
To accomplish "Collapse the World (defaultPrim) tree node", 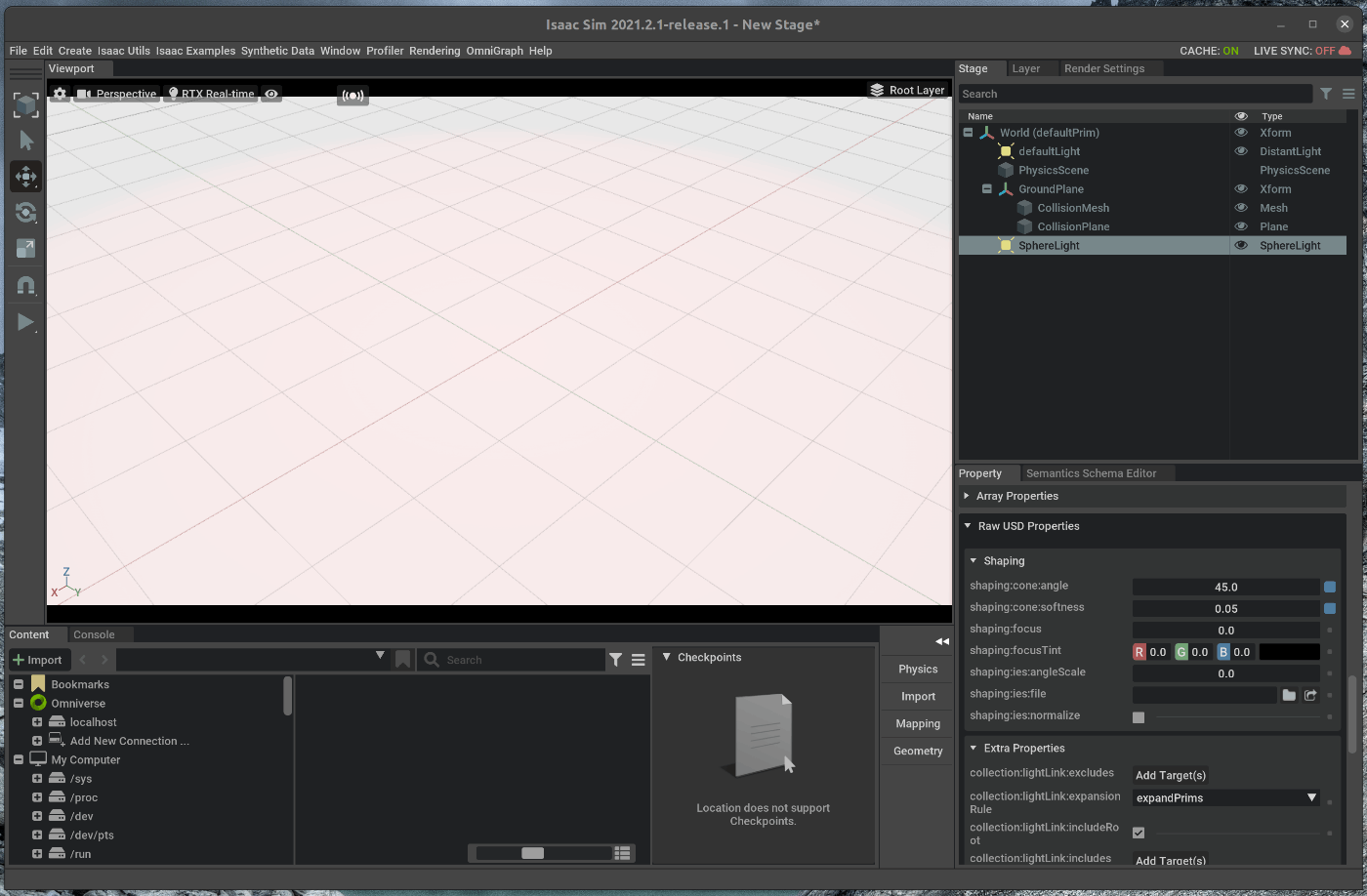I will [968, 133].
